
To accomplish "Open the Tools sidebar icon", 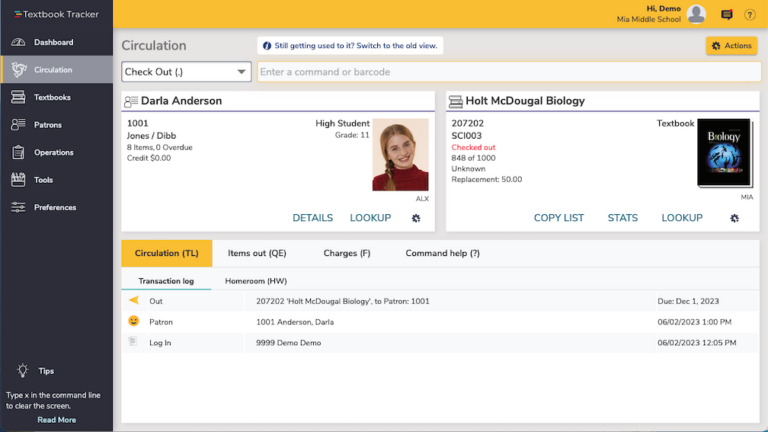I will click(x=17, y=180).
